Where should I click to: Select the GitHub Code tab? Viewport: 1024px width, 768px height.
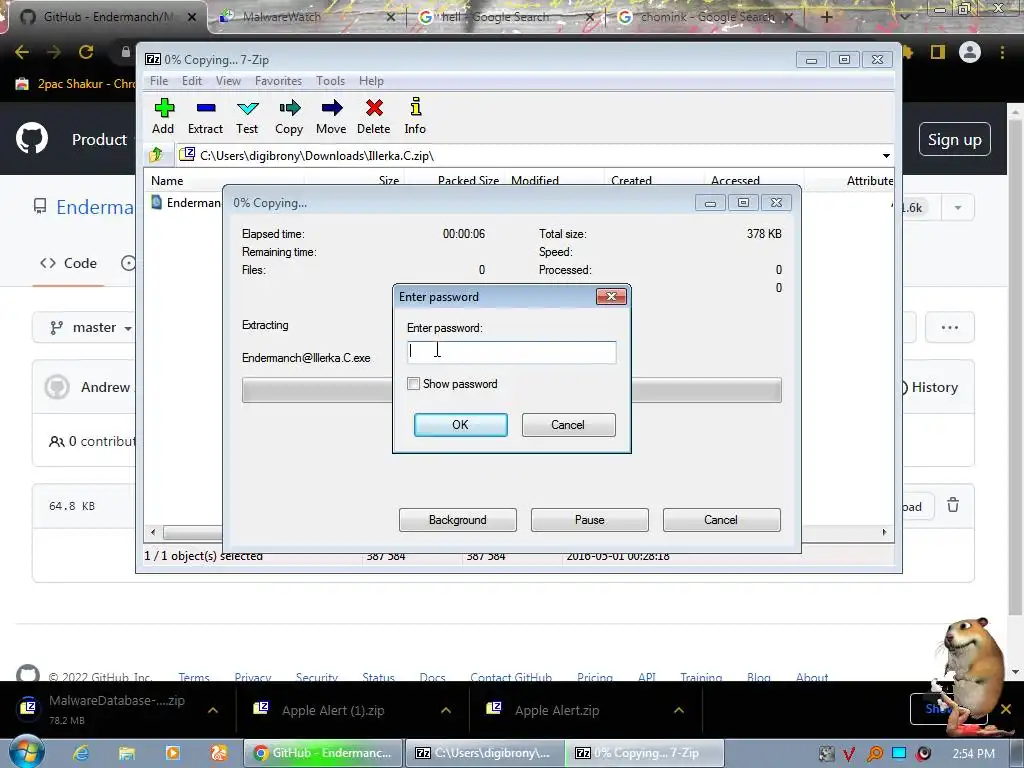click(69, 263)
